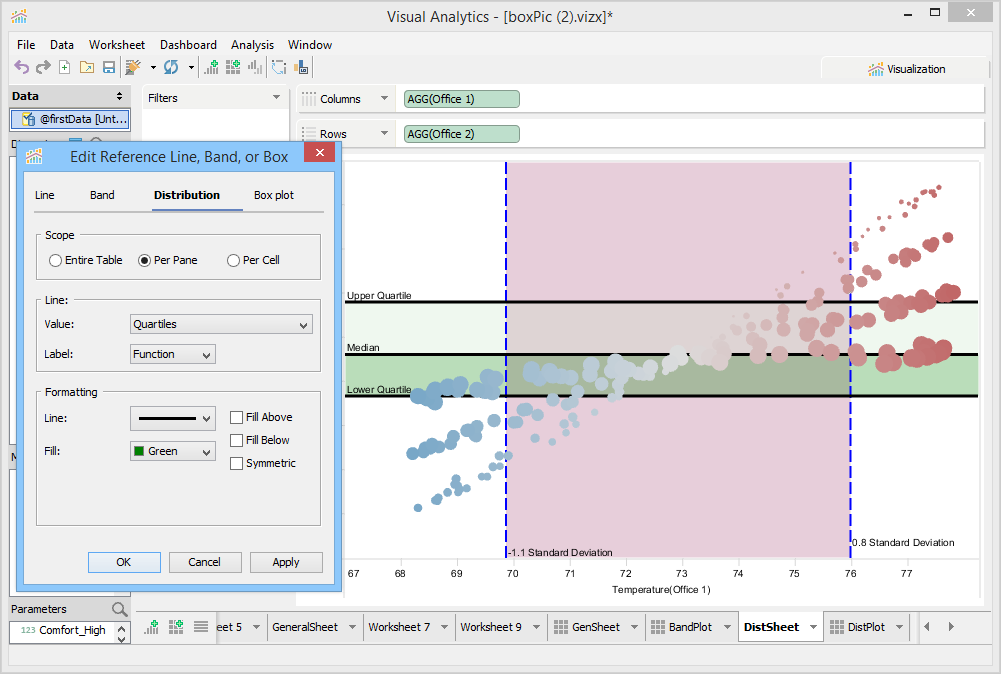Enable the Fill Above checkbox
Viewport: 1001px width, 674px height.
(x=236, y=417)
